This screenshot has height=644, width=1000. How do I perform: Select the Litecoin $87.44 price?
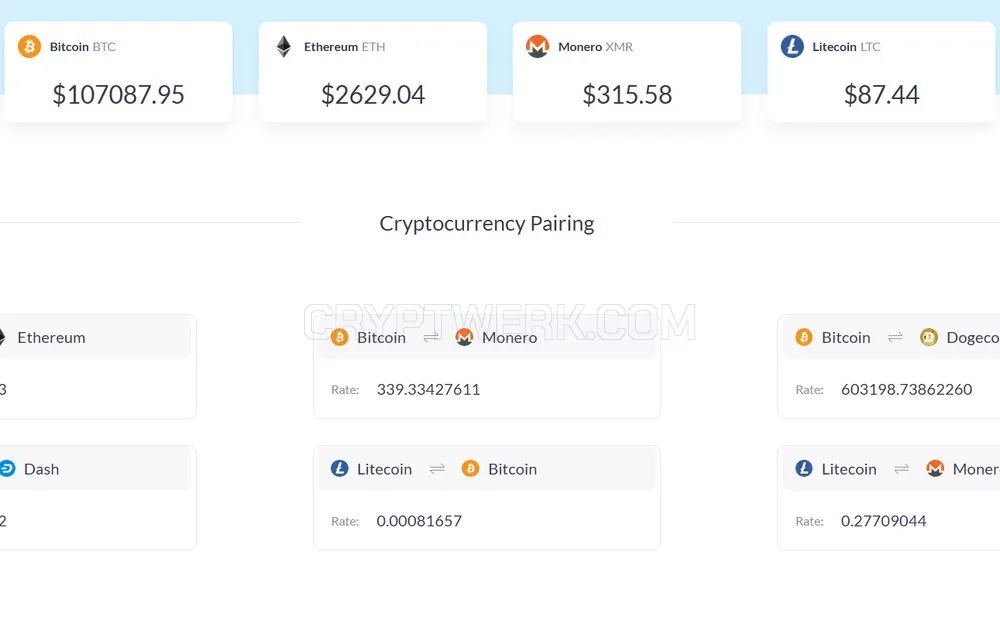[881, 95]
